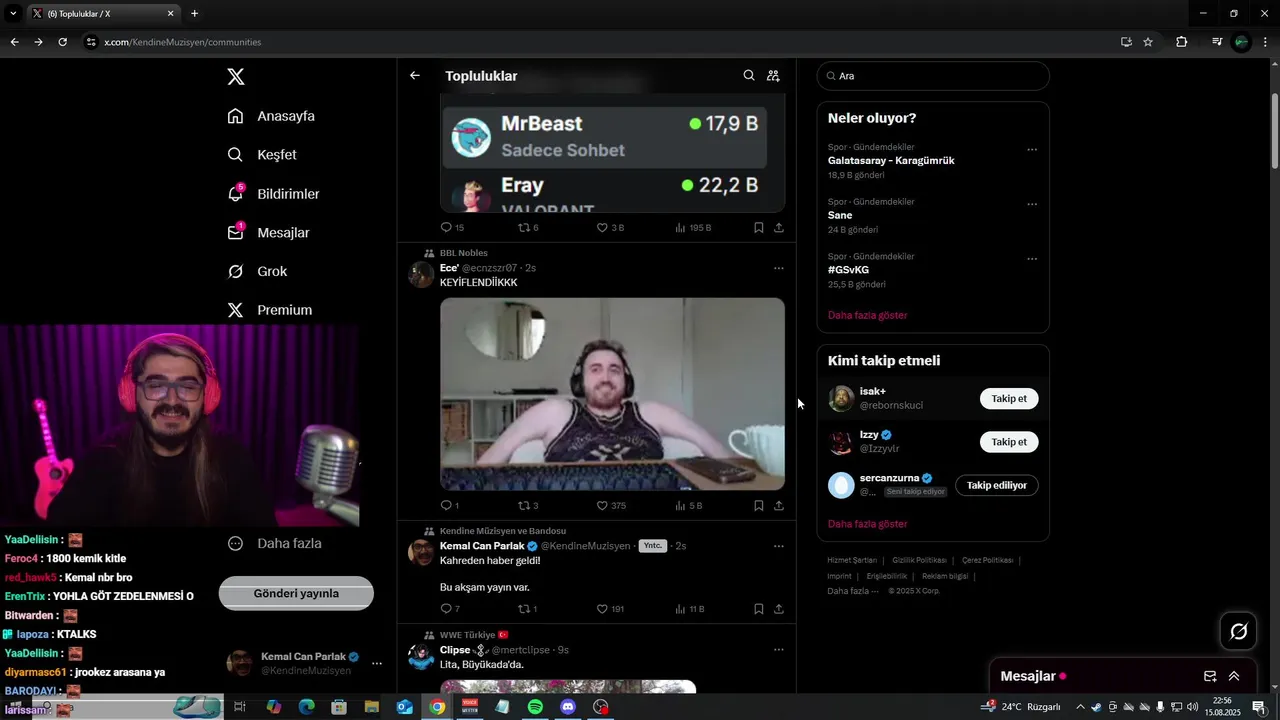Open more options on Clipse post
The height and width of the screenshot is (720, 1280).
click(x=779, y=650)
